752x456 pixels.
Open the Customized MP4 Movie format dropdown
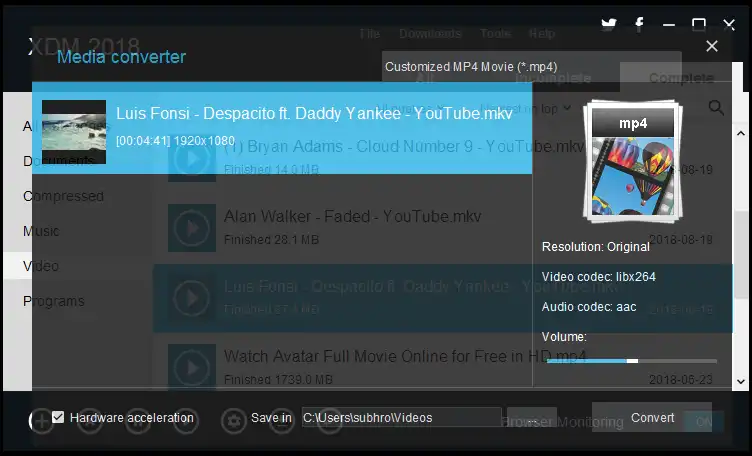click(531, 67)
